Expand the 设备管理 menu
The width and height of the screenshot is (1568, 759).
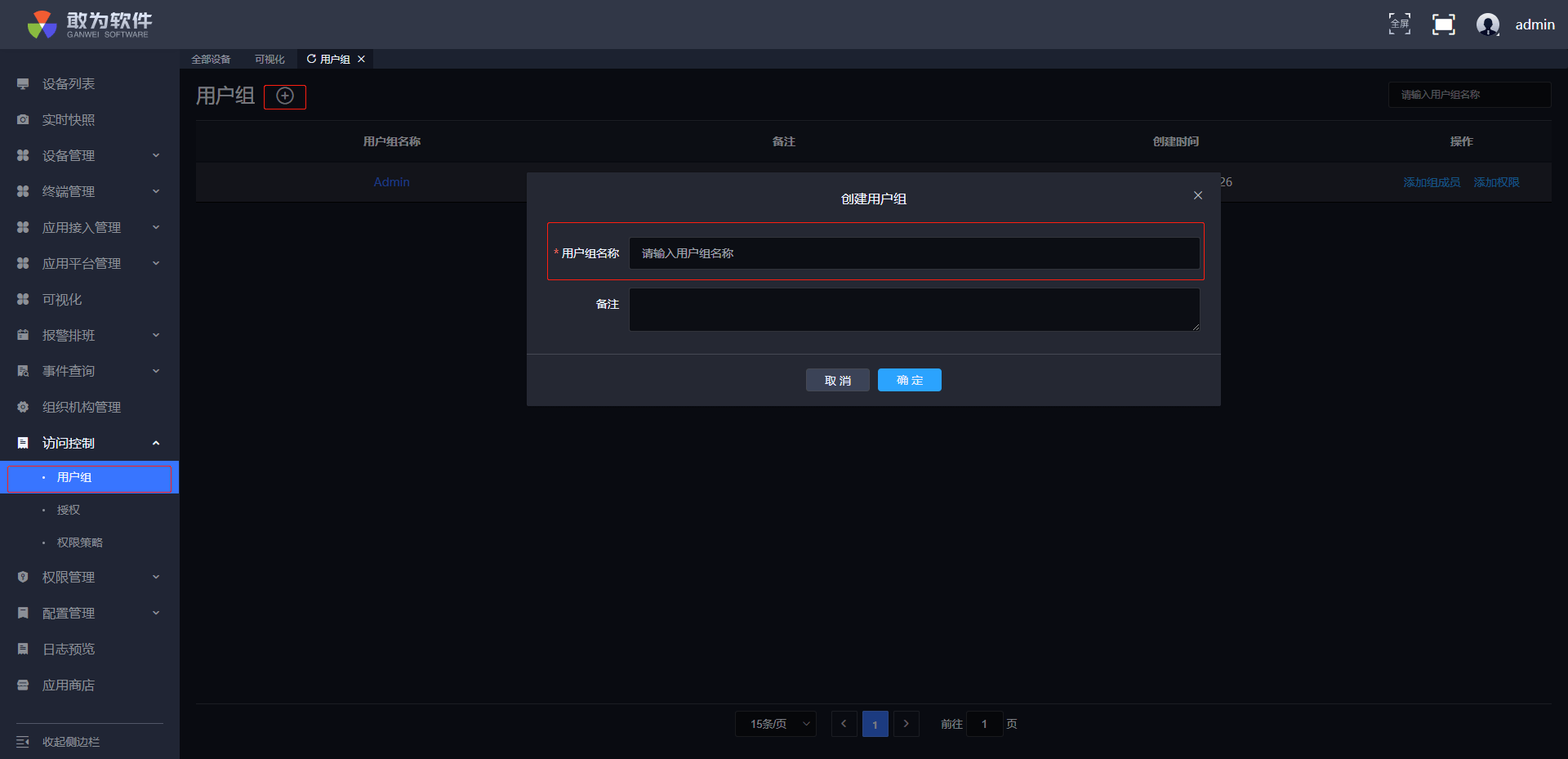[x=88, y=155]
